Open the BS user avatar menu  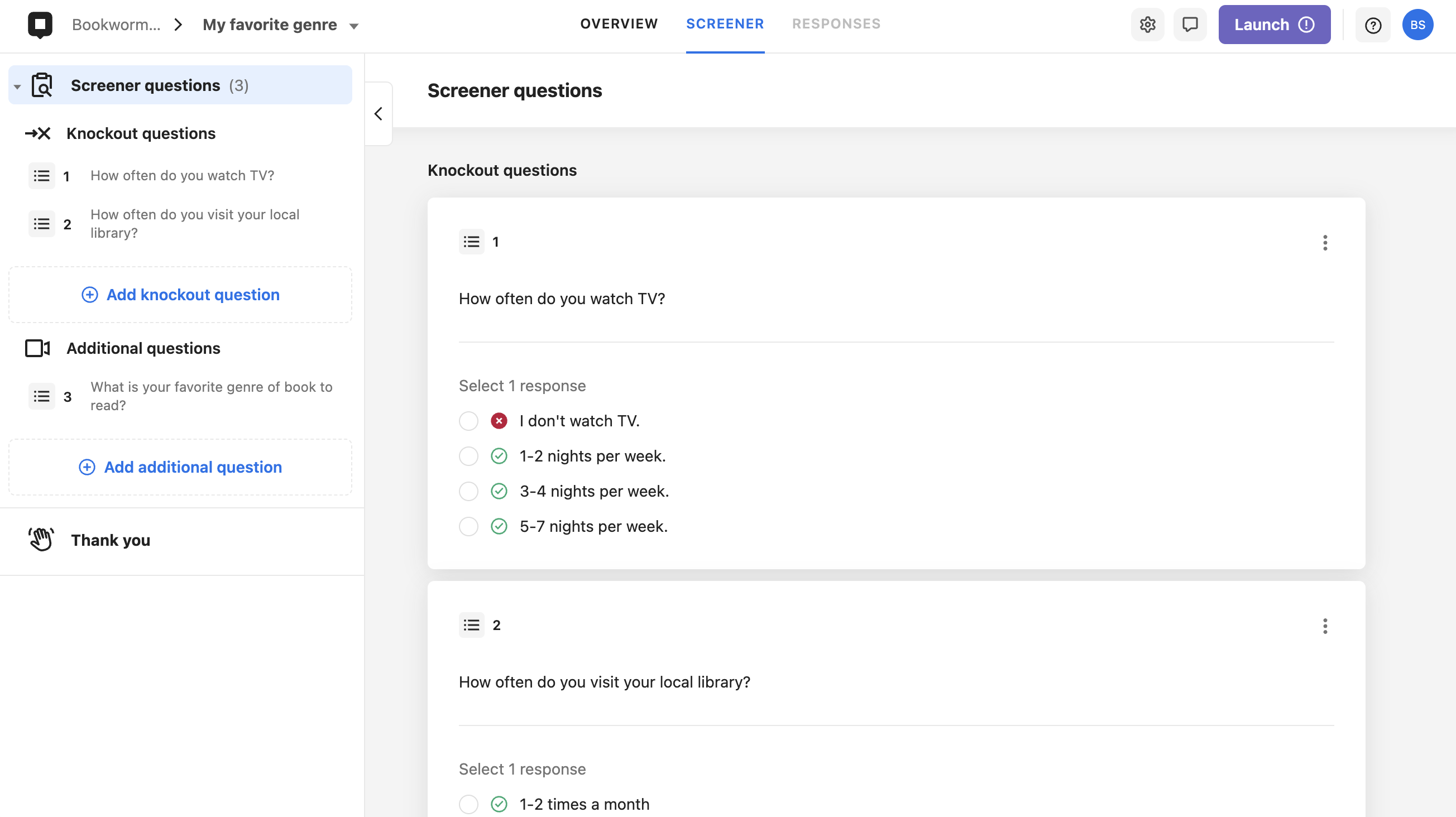pyautogui.click(x=1417, y=25)
